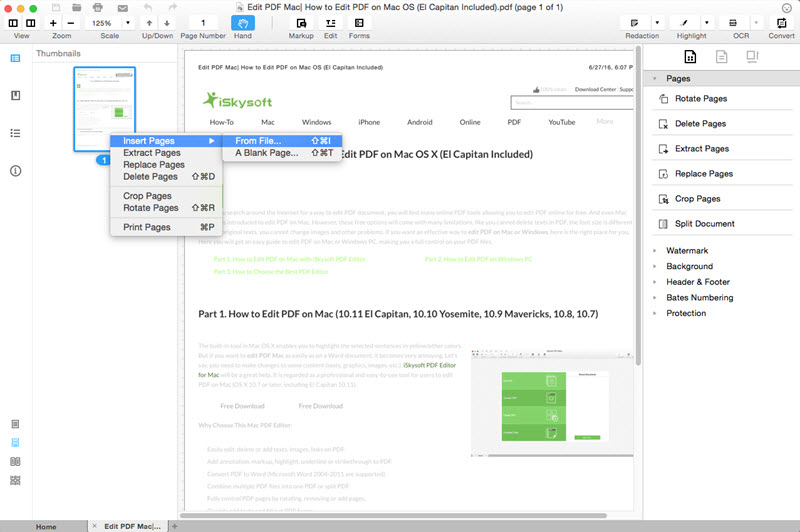Select the page 1 thumbnail
800x532 pixels.
pyautogui.click(x=105, y=109)
